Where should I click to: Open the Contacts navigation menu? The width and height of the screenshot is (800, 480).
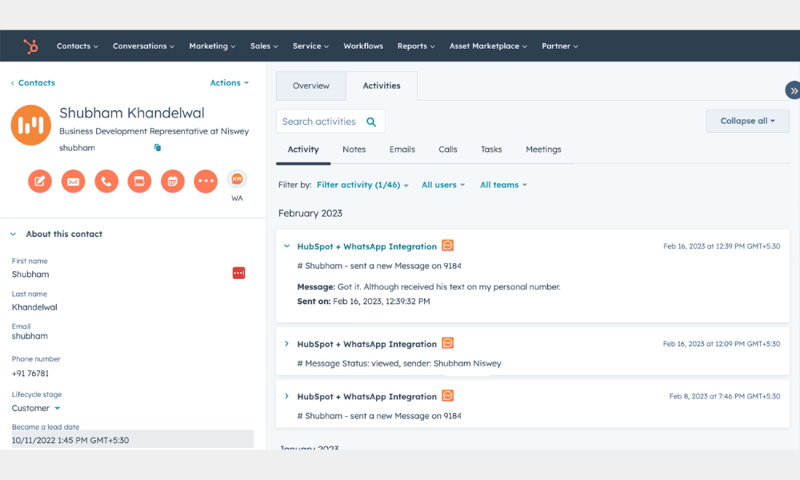click(77, 46)
